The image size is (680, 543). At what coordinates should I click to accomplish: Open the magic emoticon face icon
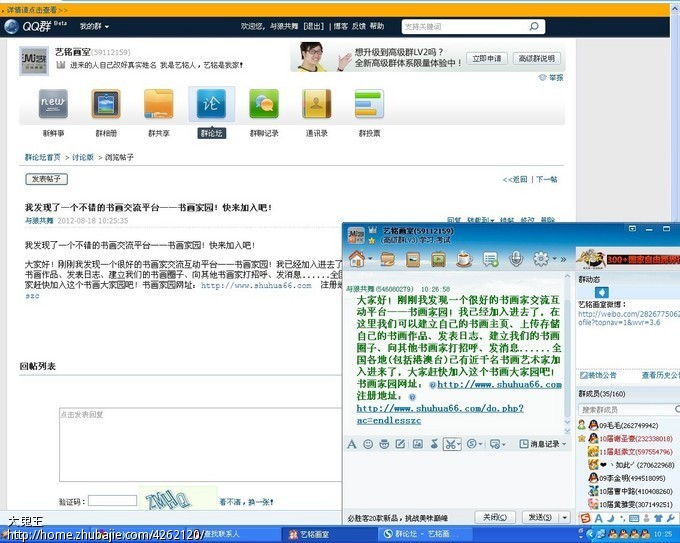pos(384,444)
